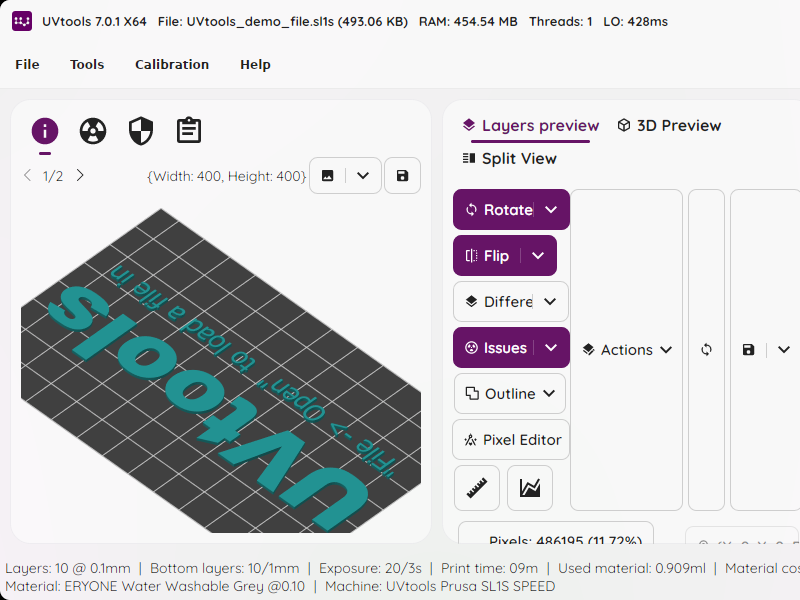Select the Split View option
Image resolution: width=800 pixels, height=600 pixels.
tap(509, 159)
